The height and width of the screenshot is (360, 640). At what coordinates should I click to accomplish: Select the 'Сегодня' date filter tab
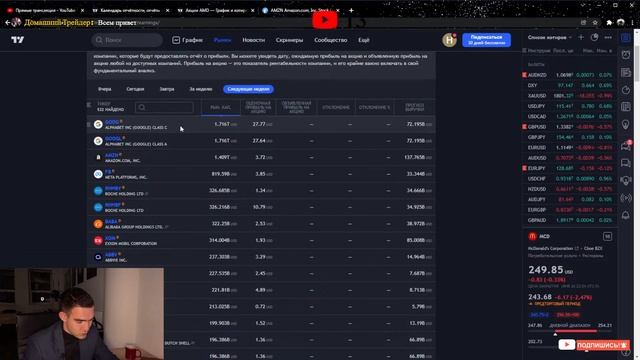click(135, 89)
